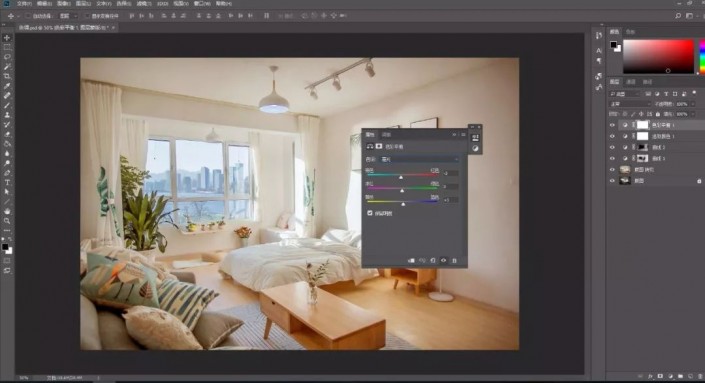Screen dimensions: 705x383
Task: Select the Selective Color layer mask thumbnail
Action: coord(643,136)
